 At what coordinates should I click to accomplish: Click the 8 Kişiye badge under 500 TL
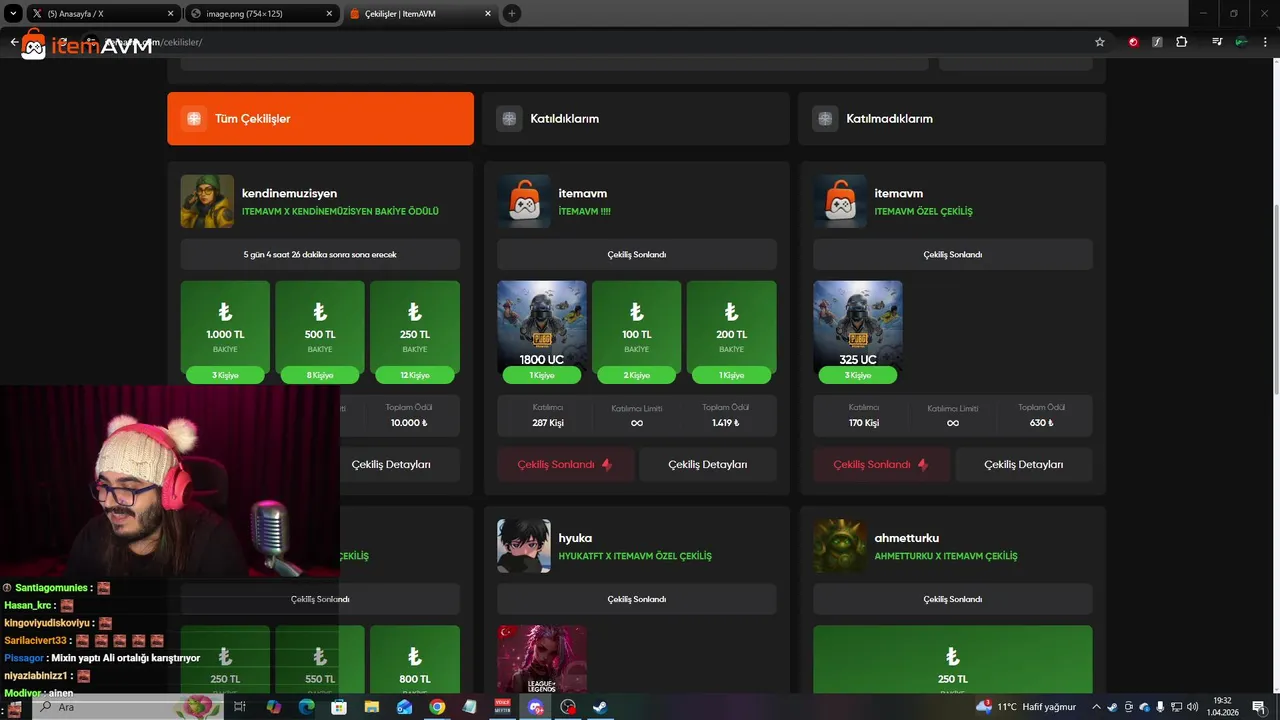(320, 375)
